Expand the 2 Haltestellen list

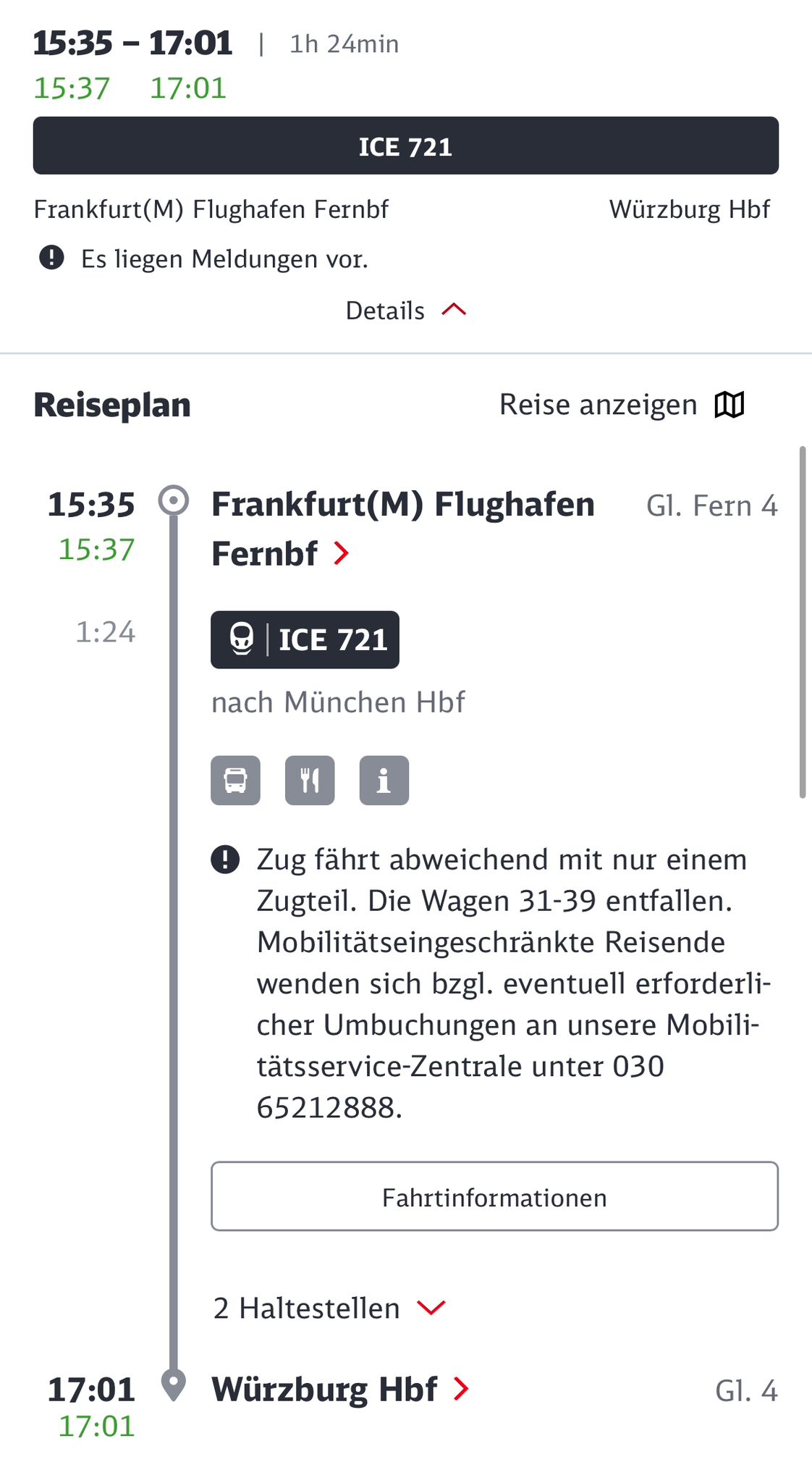point(329,1308)
